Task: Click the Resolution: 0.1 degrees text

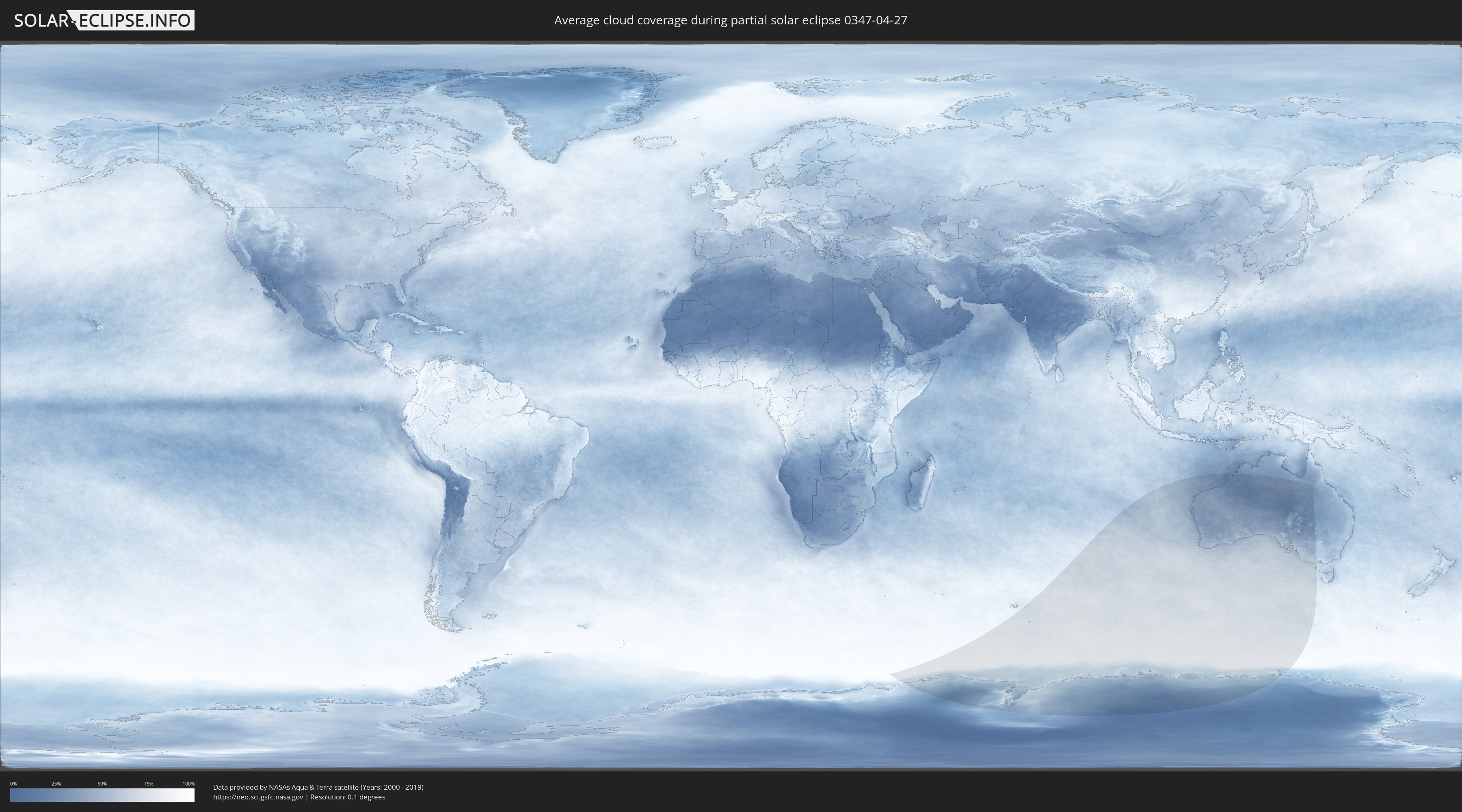Action: tap(347, 797)
